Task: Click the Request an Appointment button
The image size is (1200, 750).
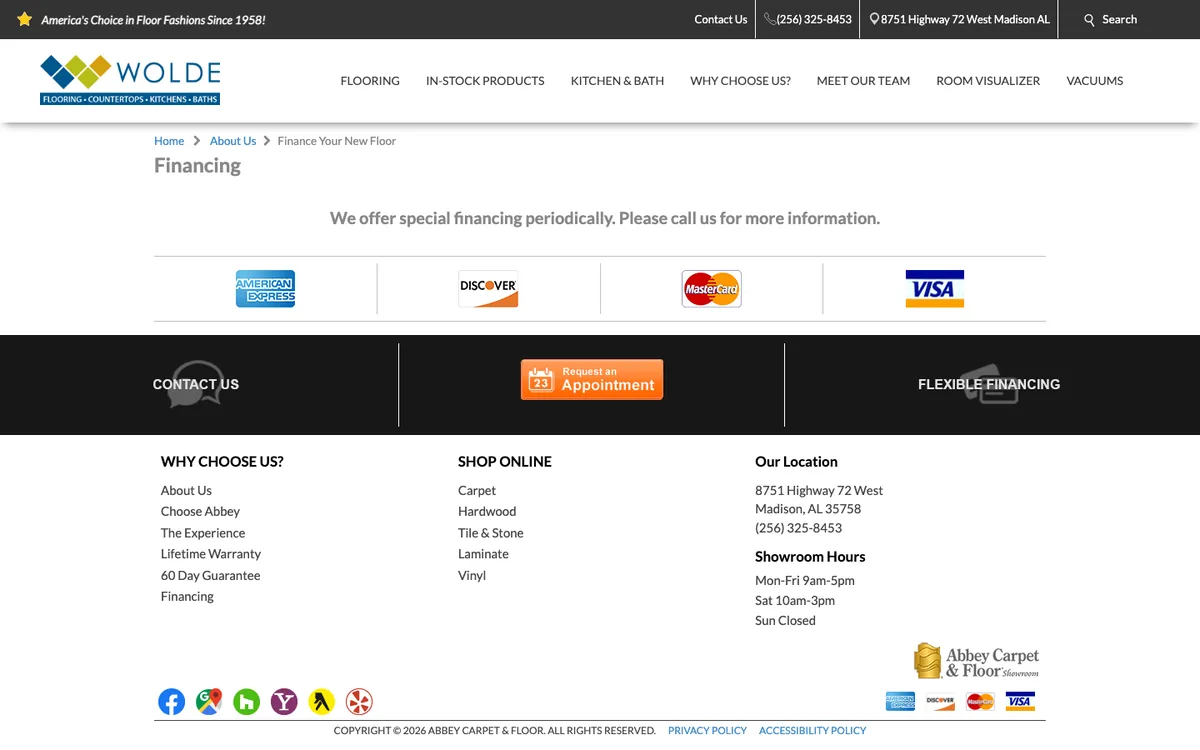Action: (592, 380)
